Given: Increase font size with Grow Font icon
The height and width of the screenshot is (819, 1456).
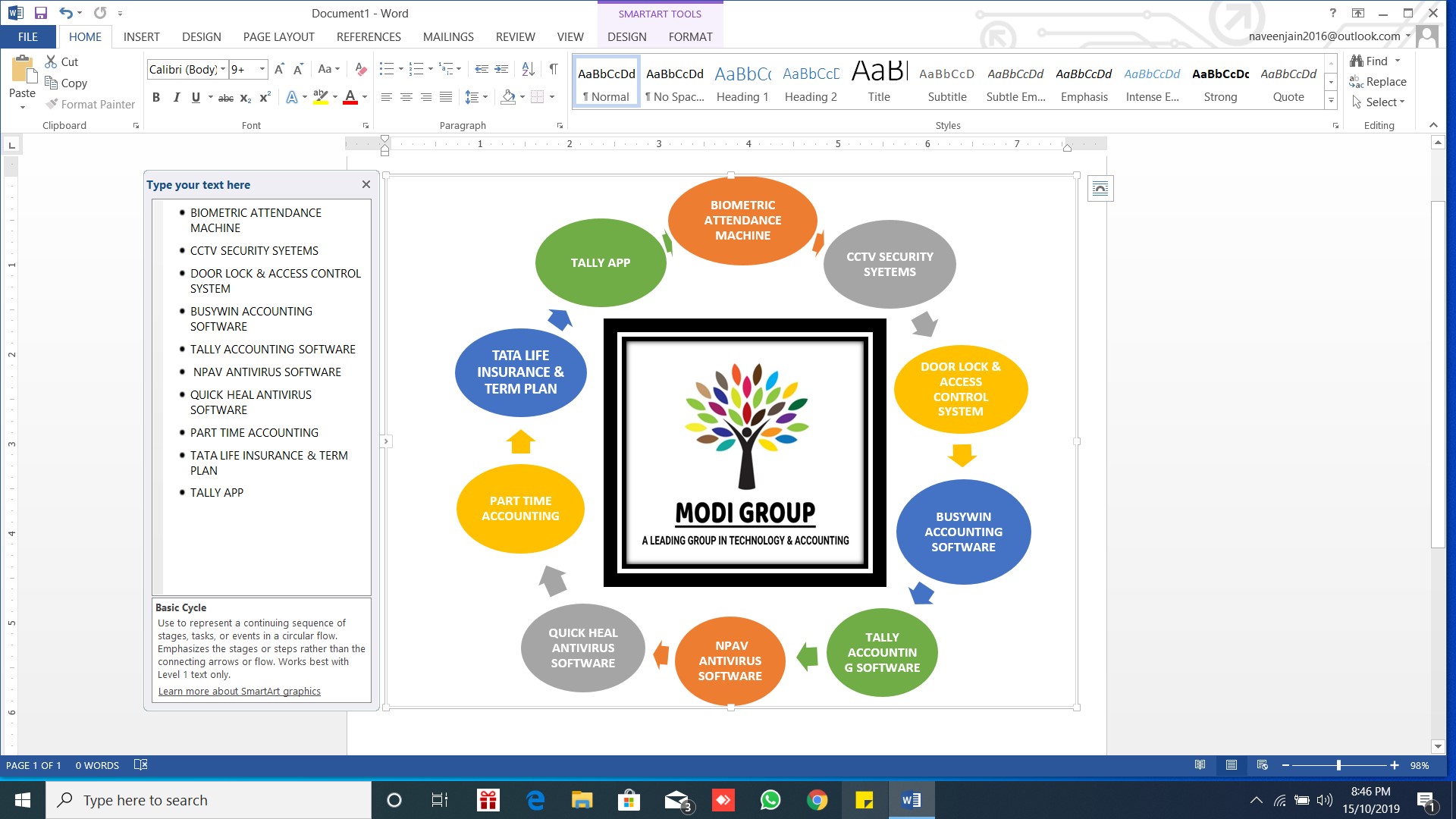Looking at the screenshot, I should tap(279, 69).
